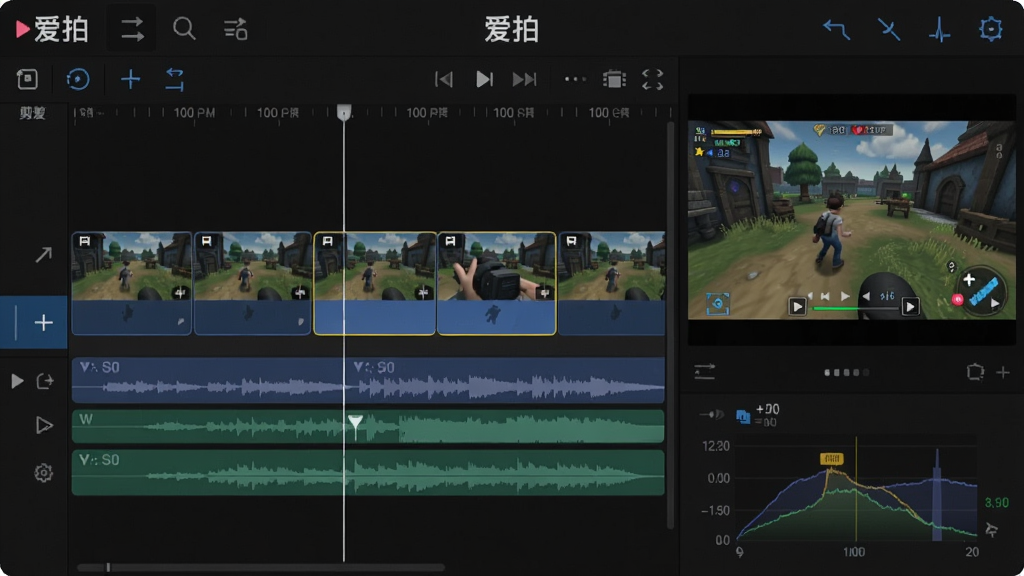
Task: Open the swap arrows icon in top bar
Action: [x=132, y=29]
